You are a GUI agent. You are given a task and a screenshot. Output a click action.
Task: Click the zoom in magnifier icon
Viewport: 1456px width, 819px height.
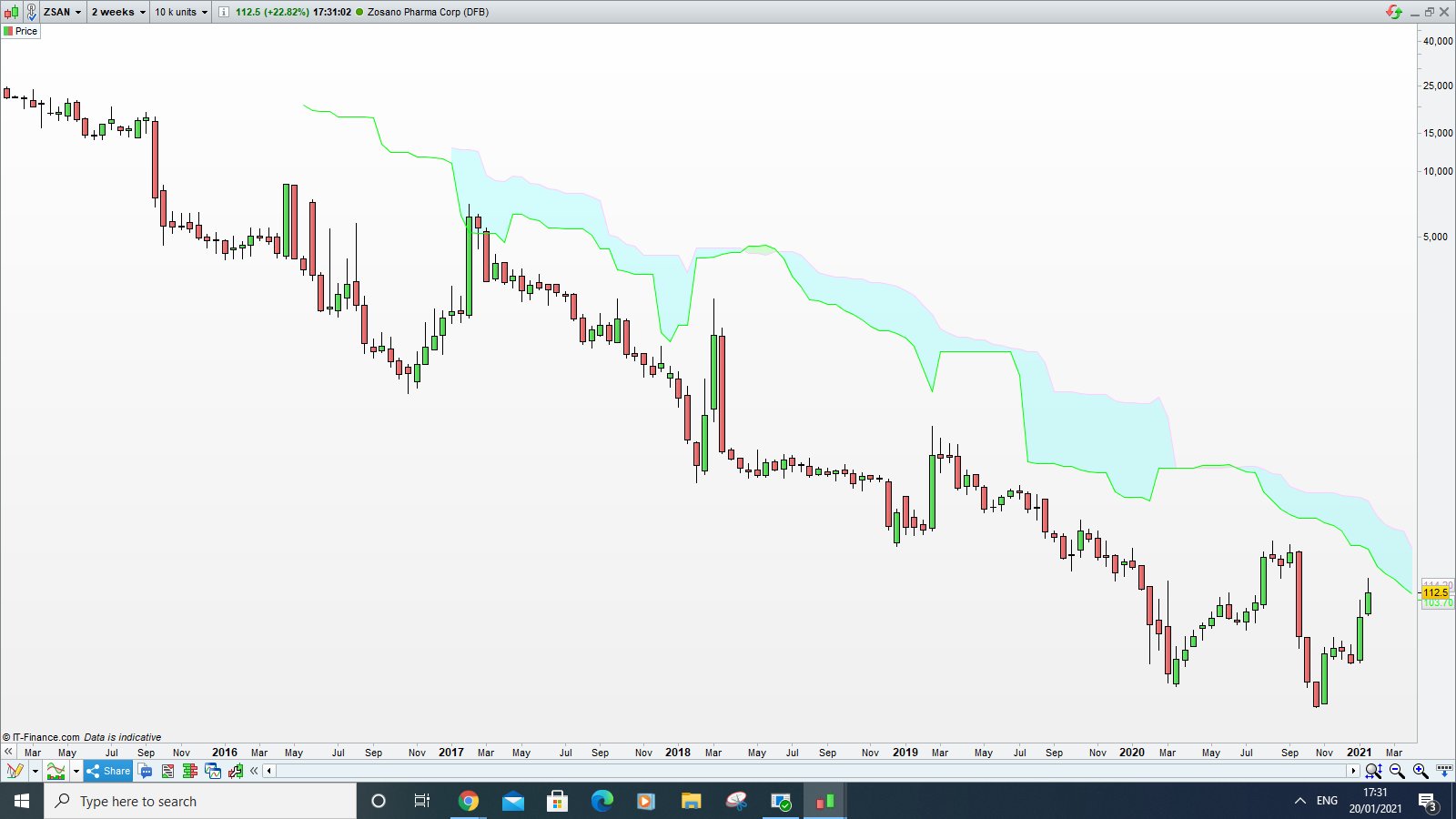point(1421,771)
